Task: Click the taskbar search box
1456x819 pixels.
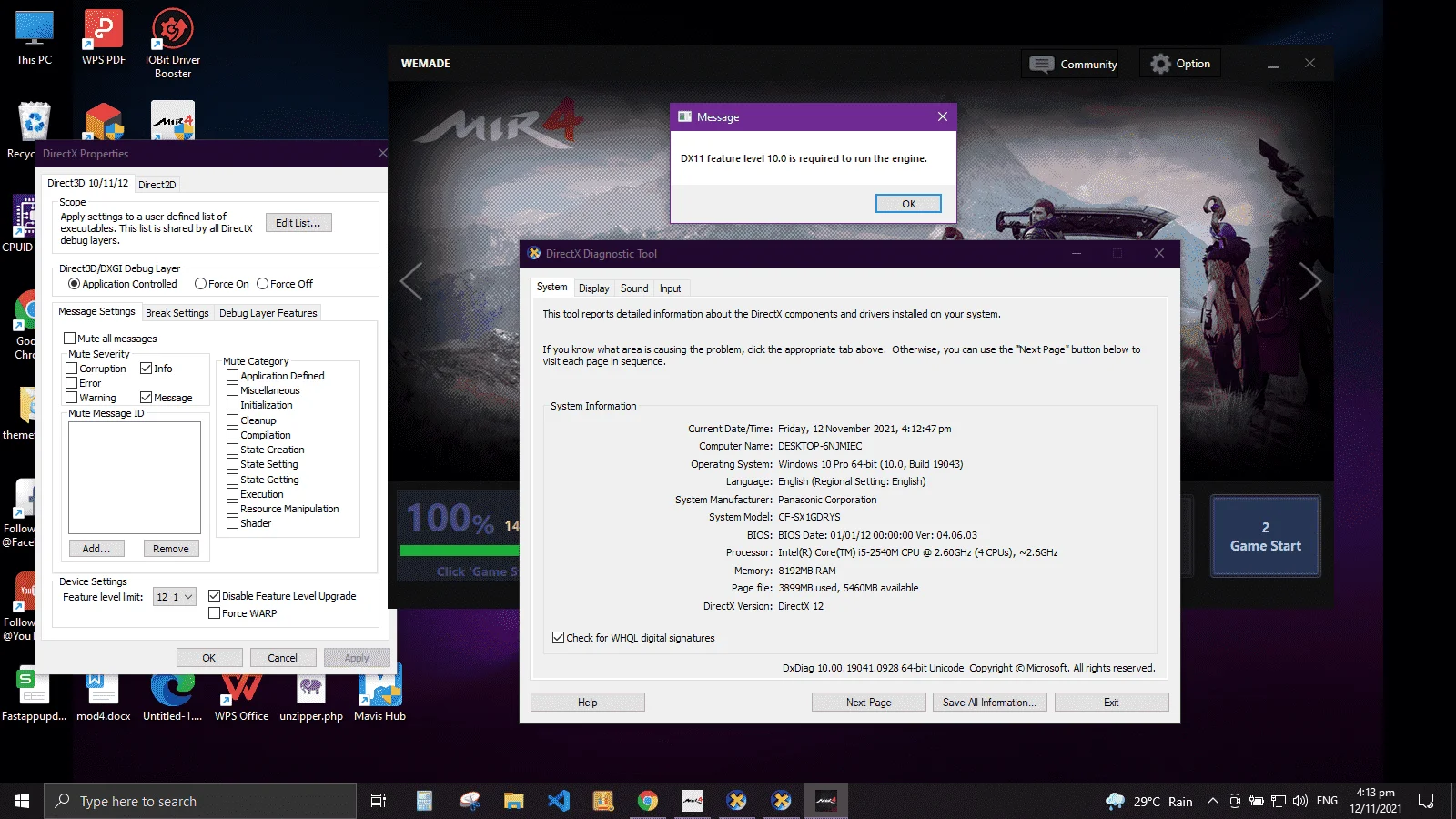Action: (200, 801)
